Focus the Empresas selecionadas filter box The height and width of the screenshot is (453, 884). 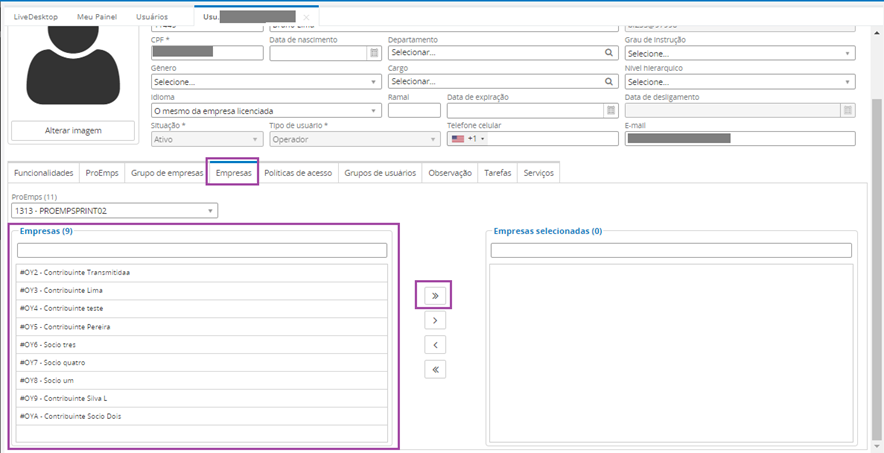pos(671,250)
